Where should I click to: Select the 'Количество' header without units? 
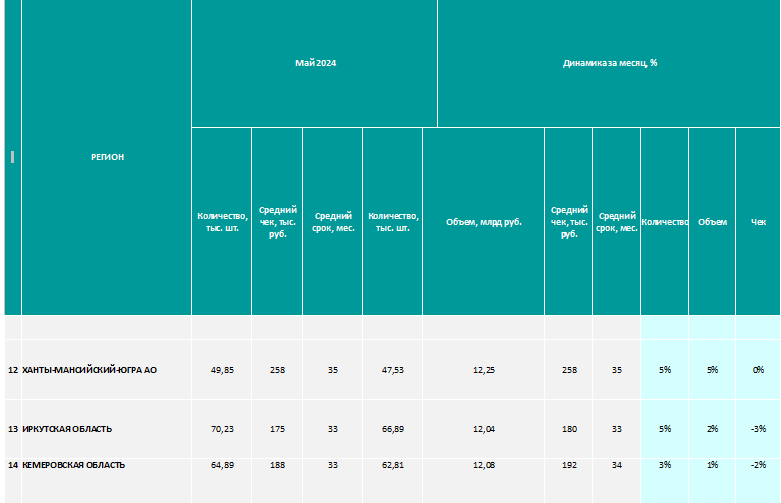[x=664, y=222]
